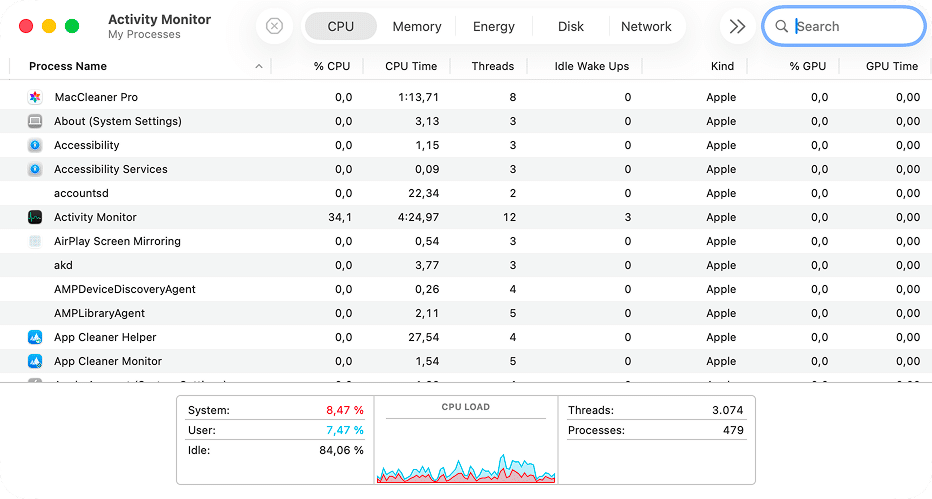Sort by the Process Name column
Image resolution: width=932 pixels, height=499 pixels.
(68, 66)
